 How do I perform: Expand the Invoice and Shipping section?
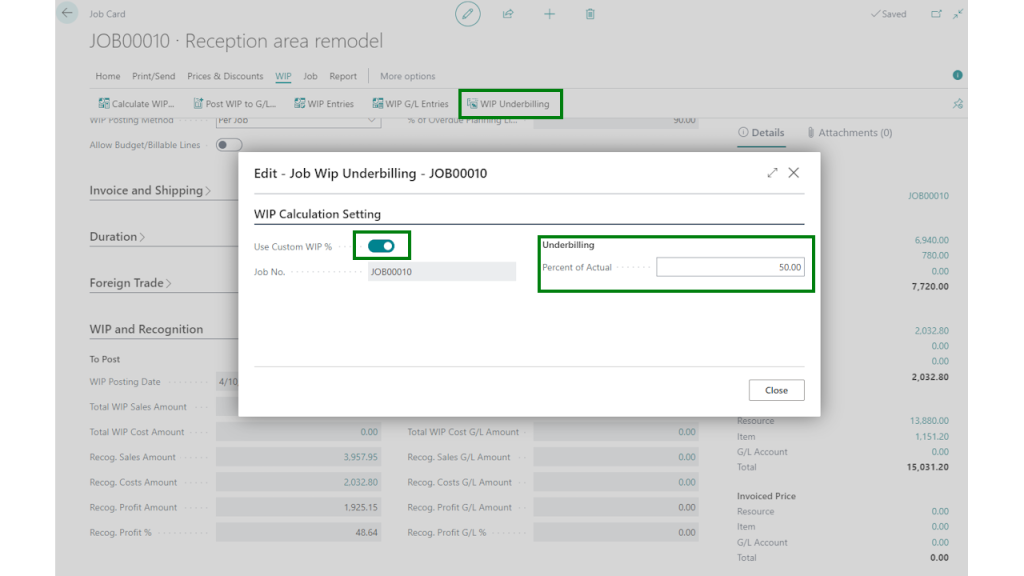[x=150, y=191]
